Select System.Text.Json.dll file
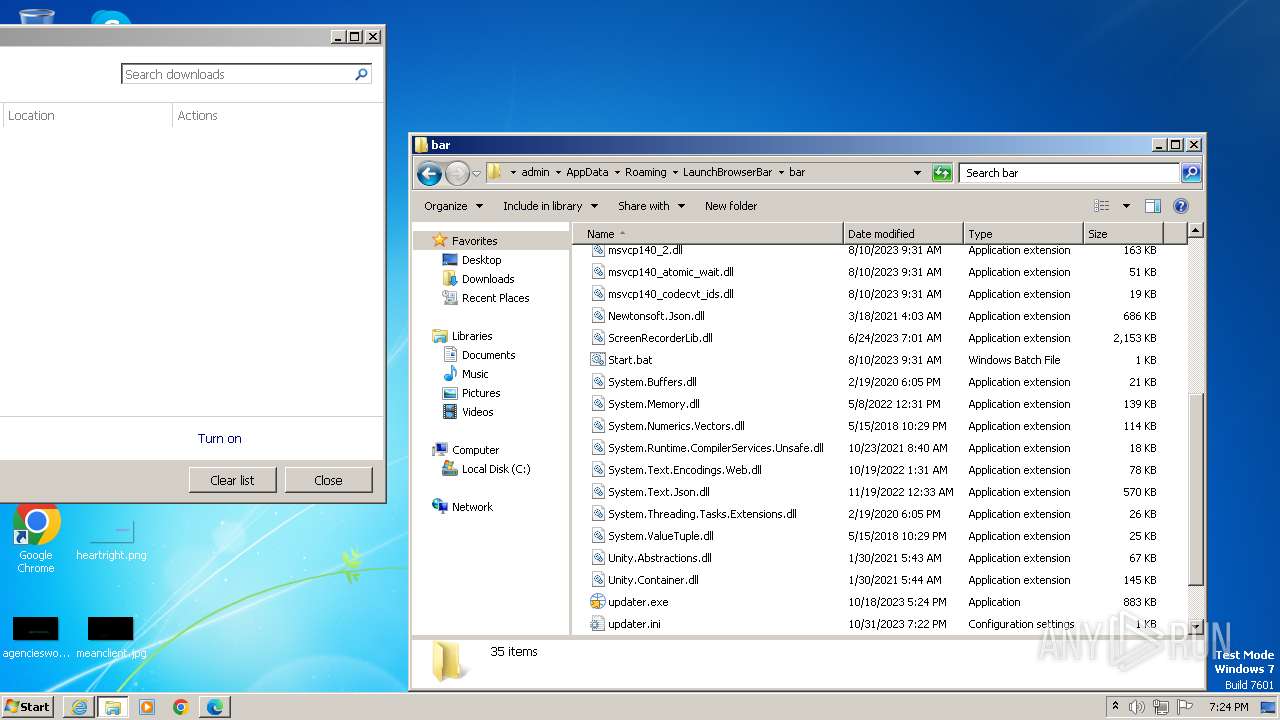The height and width of the screenshot is (720, 1280). pyautogui.click(x=658, y=492)
